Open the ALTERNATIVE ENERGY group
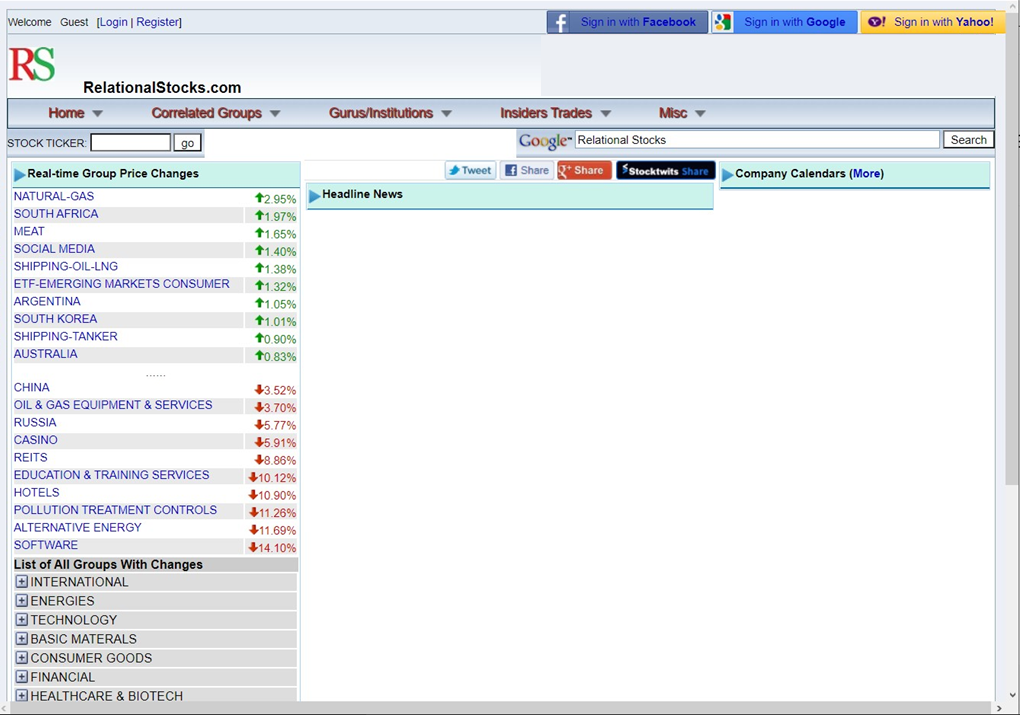This screenshot has width=1020, height=715. click(x=77, y=528)
